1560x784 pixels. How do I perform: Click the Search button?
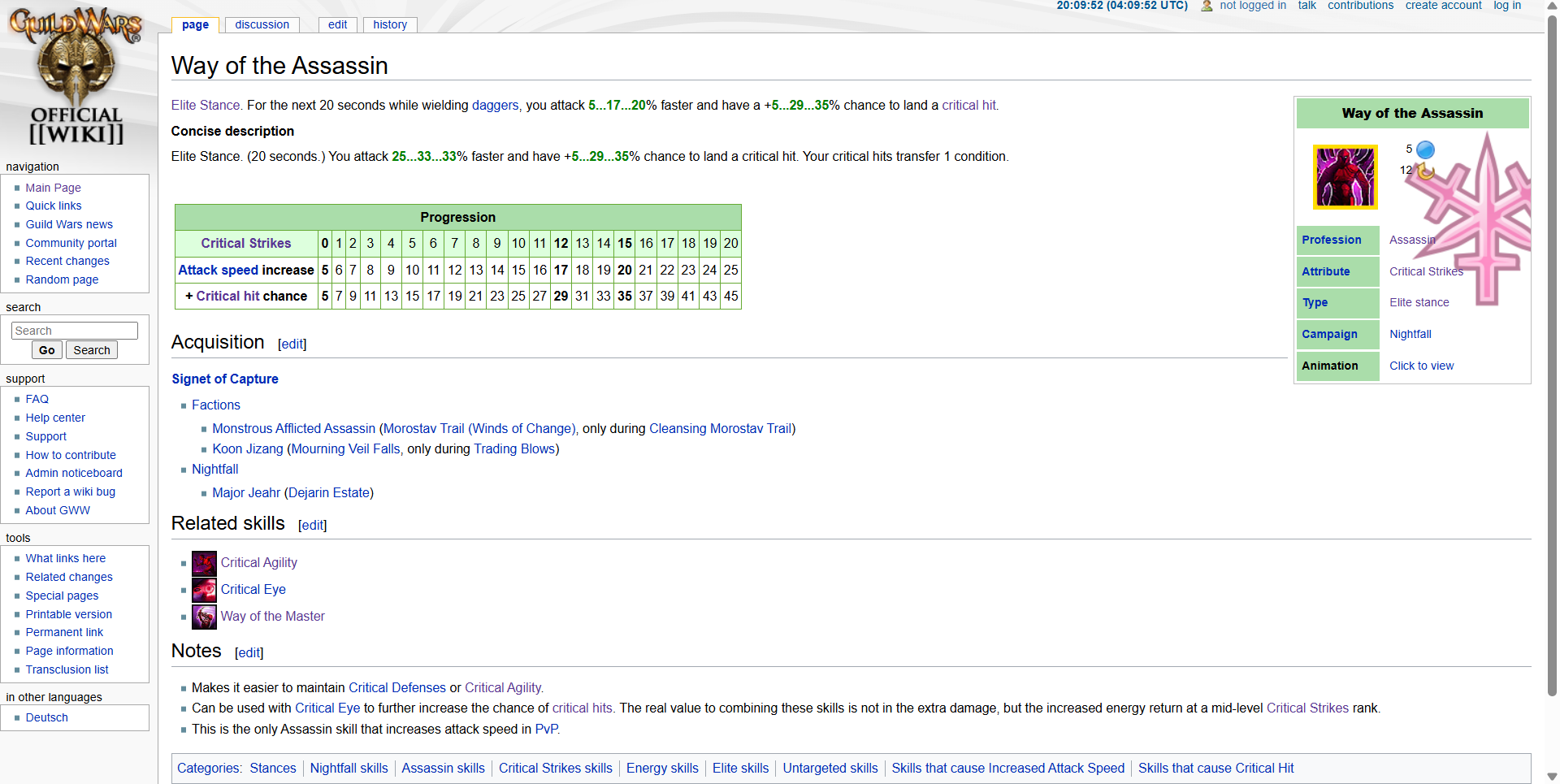click(92, 350)
